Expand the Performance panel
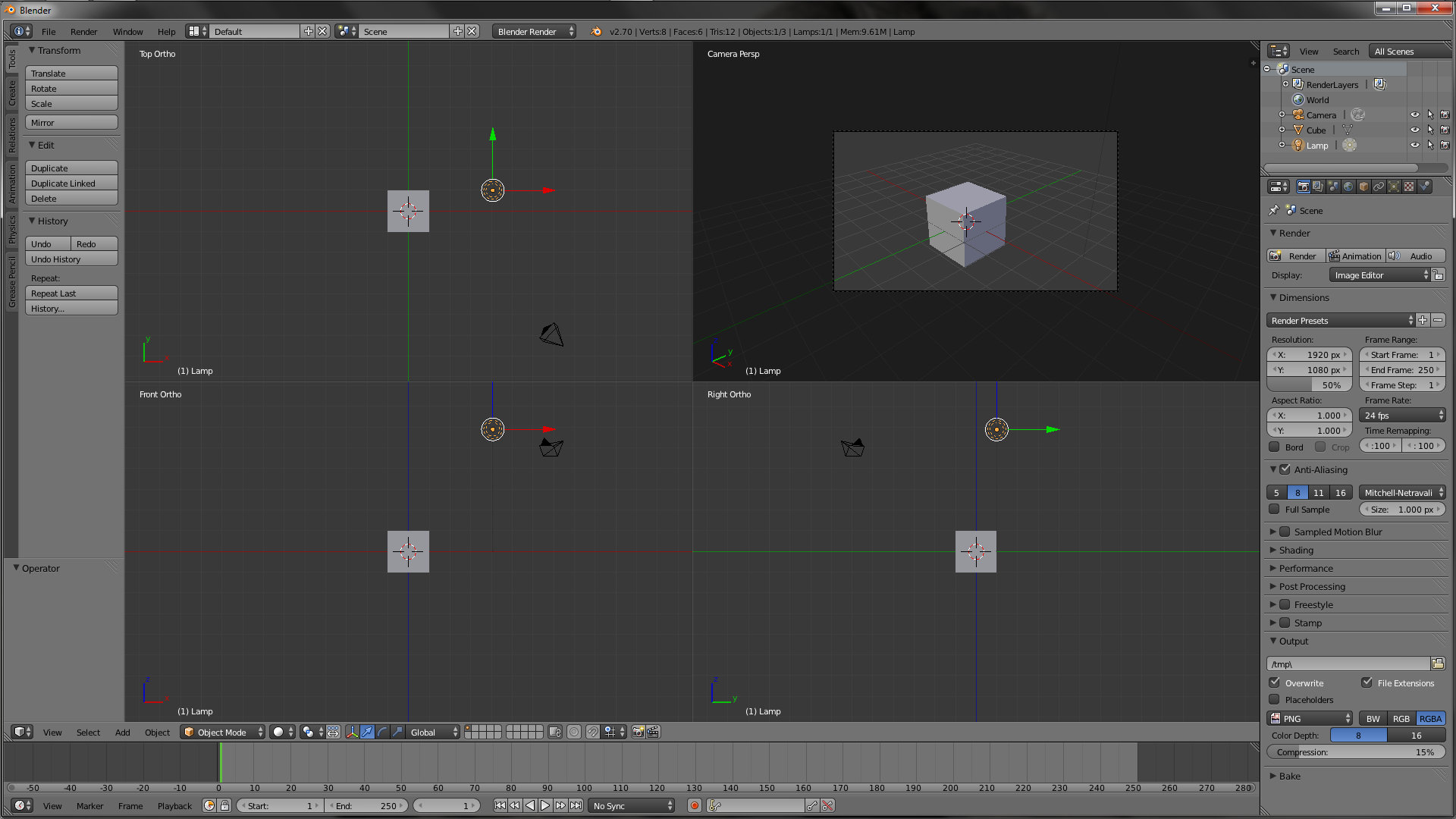This screenshot has width=1456, height=819. tap(1305, 568)
